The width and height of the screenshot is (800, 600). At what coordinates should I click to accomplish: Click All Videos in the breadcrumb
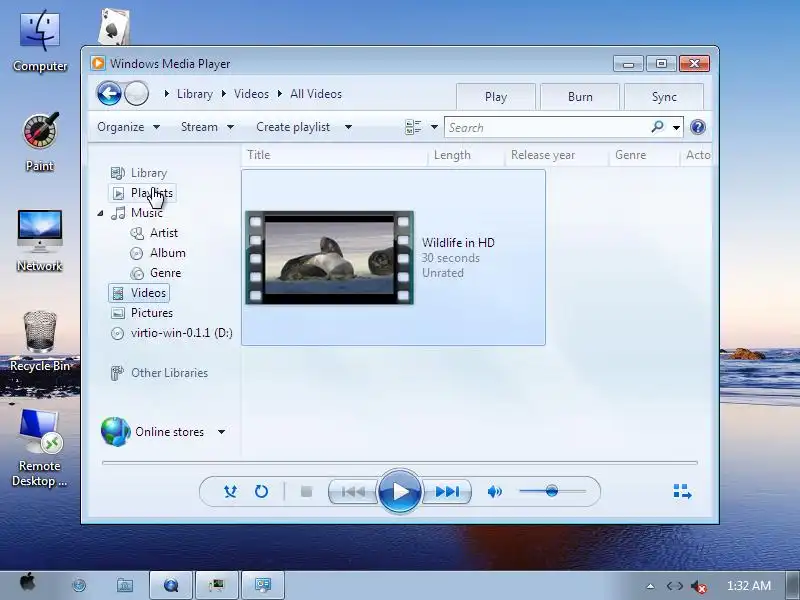316,94
